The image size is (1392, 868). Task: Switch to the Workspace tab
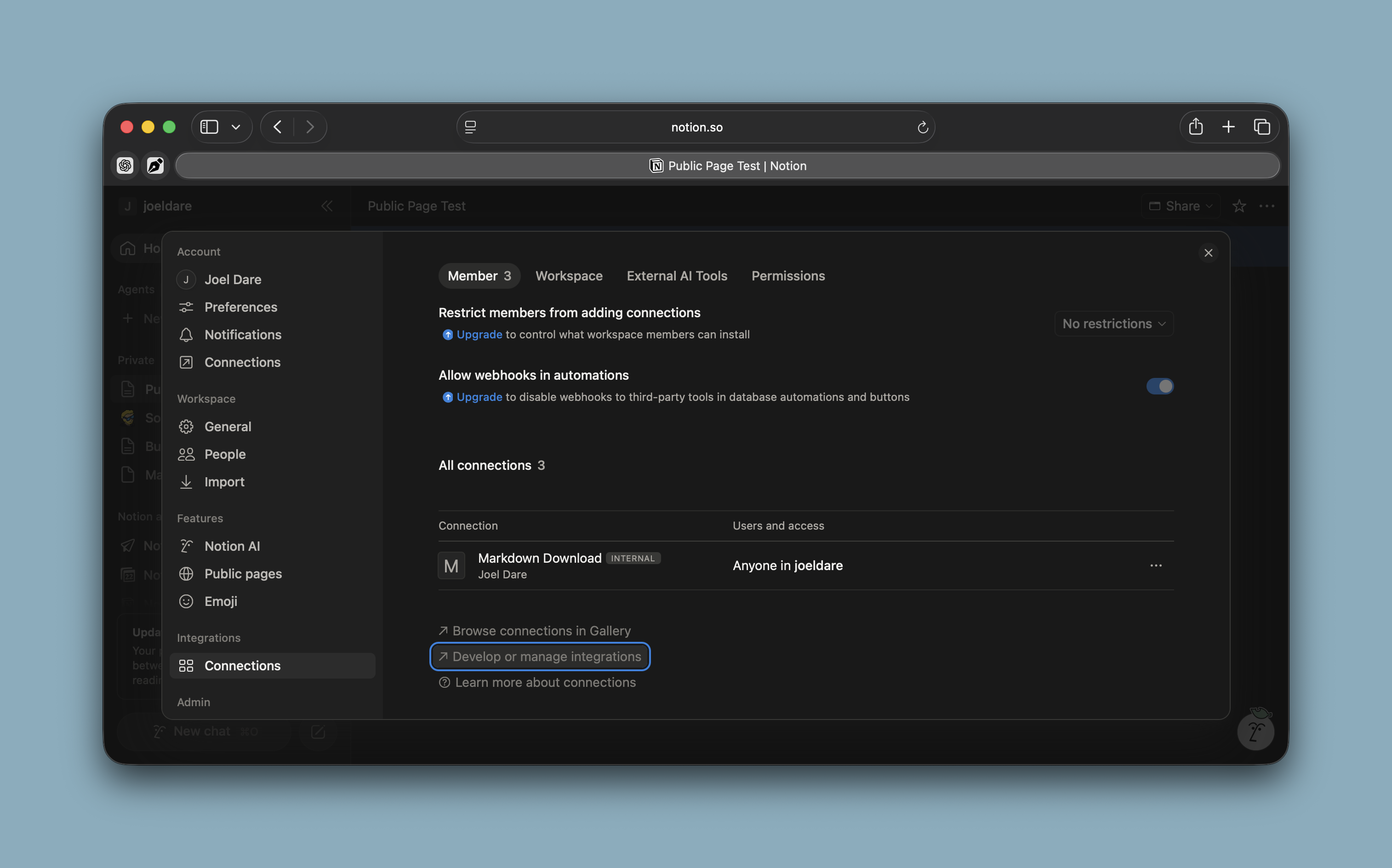[569, 275]
